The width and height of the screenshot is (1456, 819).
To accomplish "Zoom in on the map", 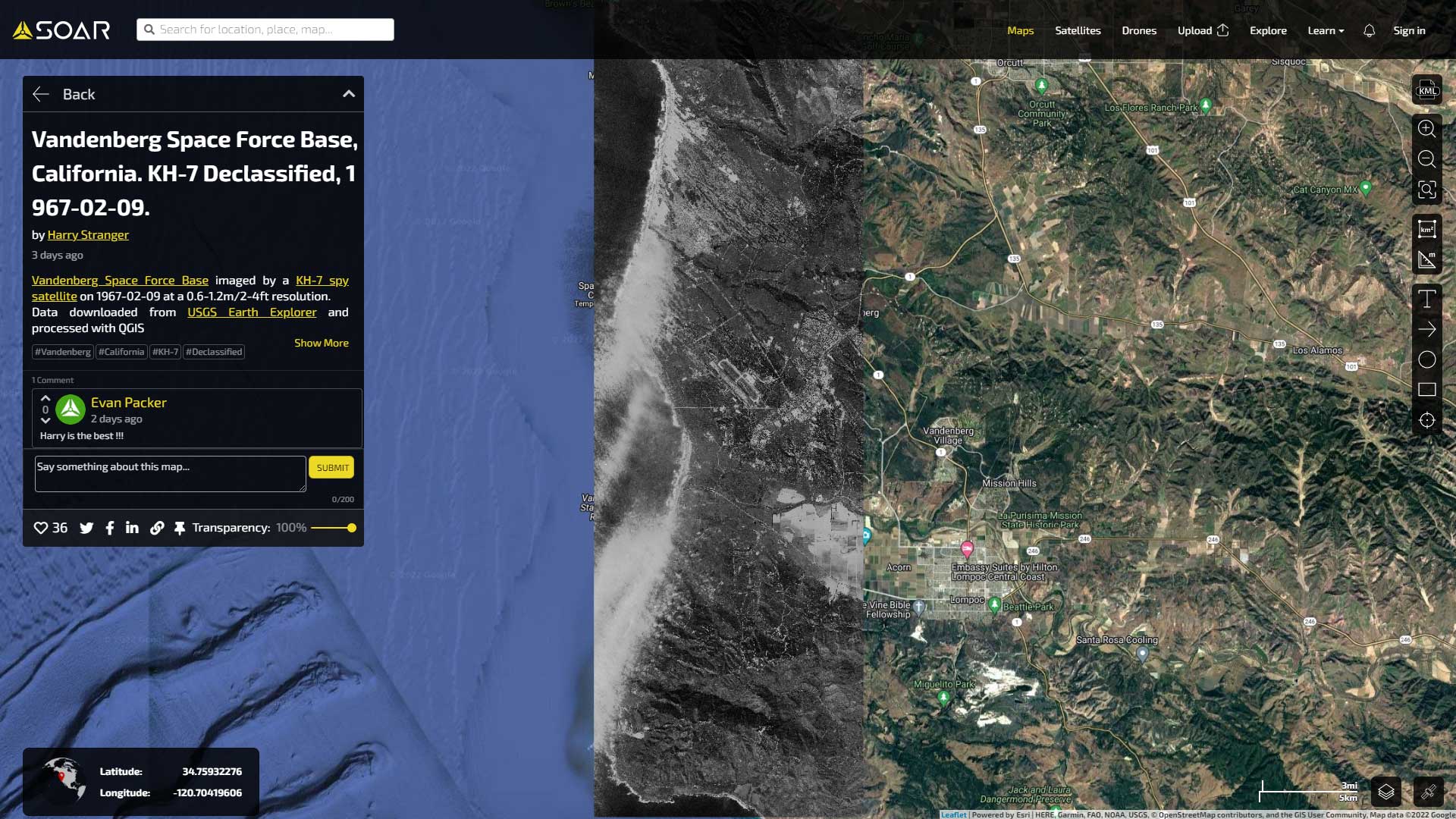I will (x=1426, y=128).
